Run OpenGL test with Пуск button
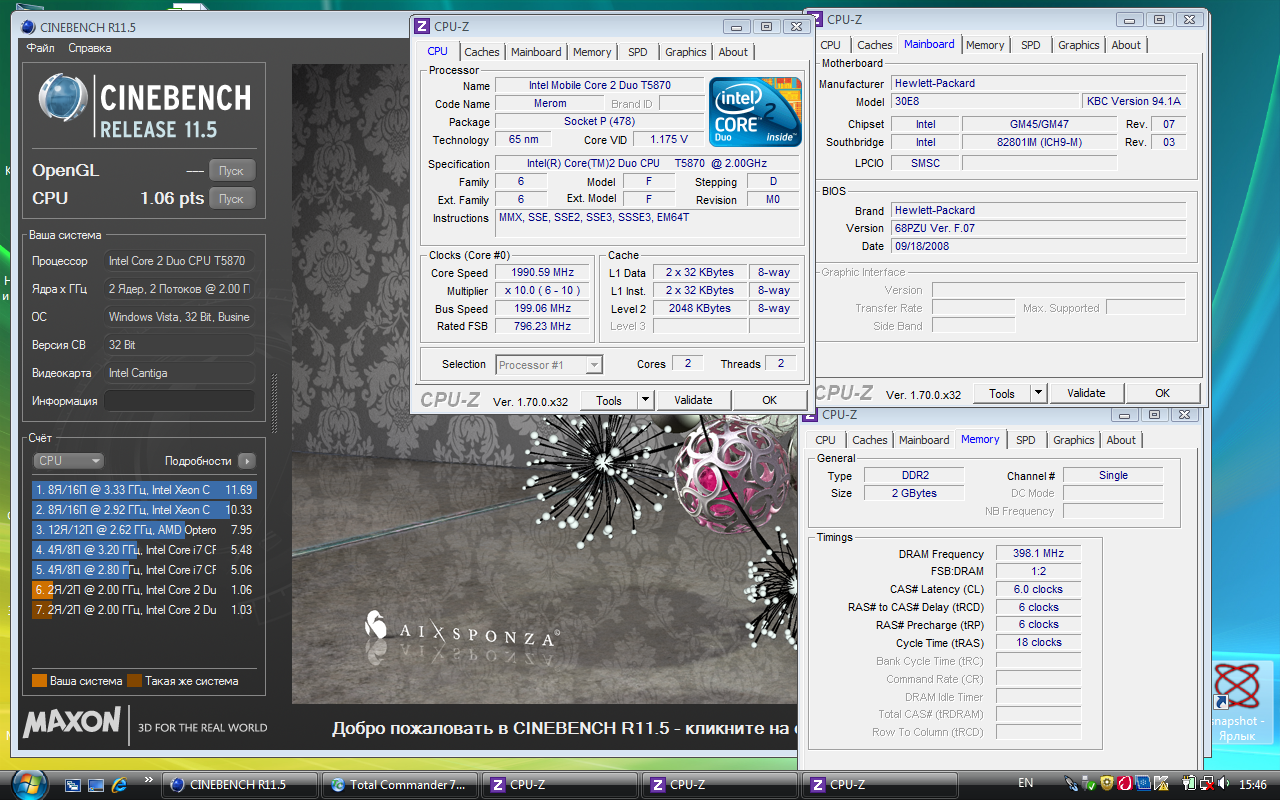Viewport: 1280px width, 800px height. pyautogui.click(x=231, y=170)
